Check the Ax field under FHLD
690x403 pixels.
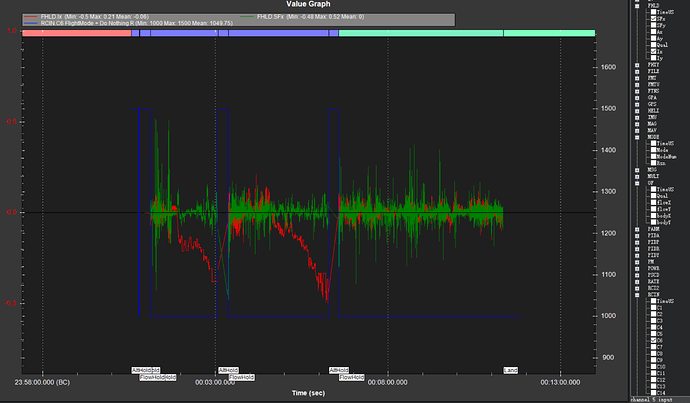click(653, 32)
